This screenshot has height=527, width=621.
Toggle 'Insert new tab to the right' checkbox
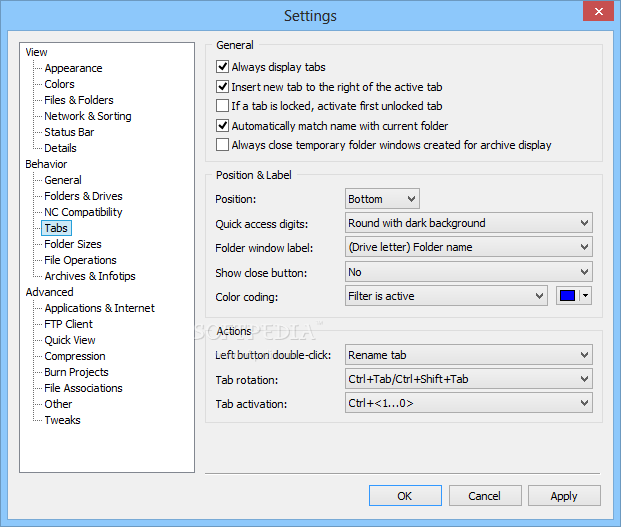click(222, 86)
